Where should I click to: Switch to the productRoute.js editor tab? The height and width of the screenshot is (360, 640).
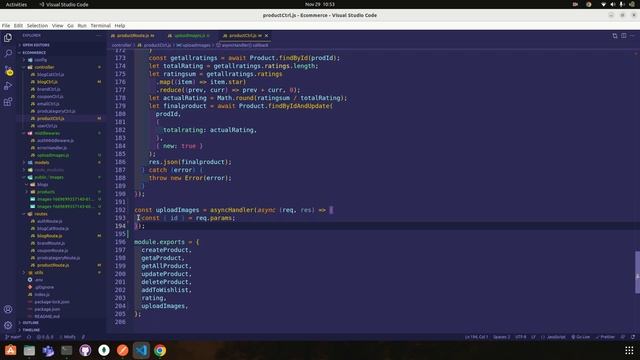133,36
